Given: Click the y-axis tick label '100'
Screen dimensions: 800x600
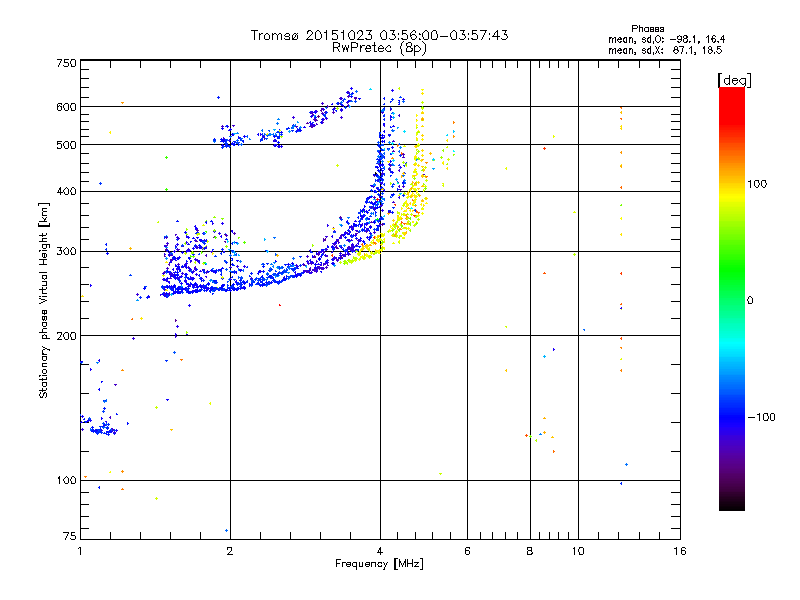Looking at the screenshot, I should coord(66,481).
